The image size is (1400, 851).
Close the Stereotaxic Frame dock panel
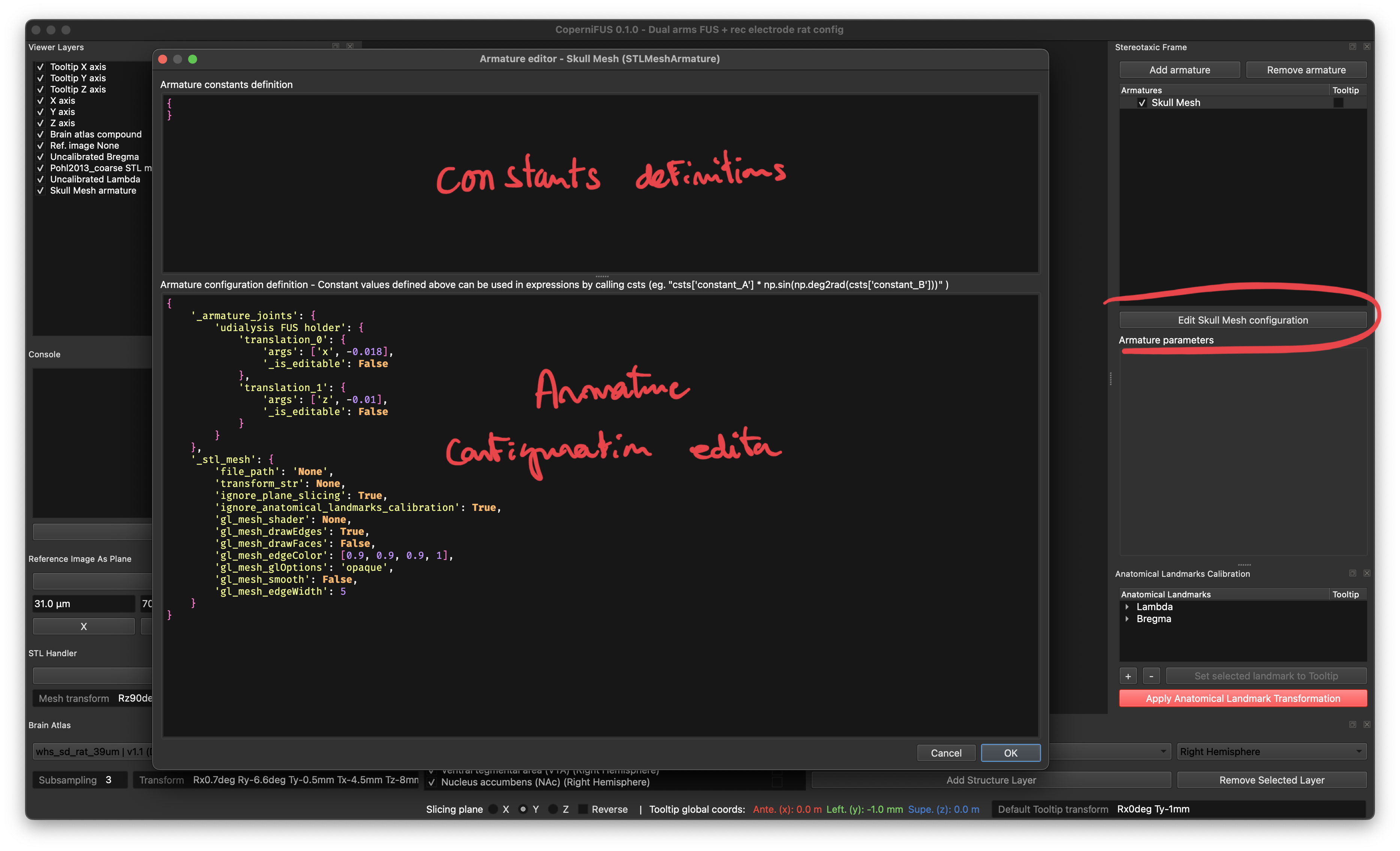click(x=1367, y=46)
